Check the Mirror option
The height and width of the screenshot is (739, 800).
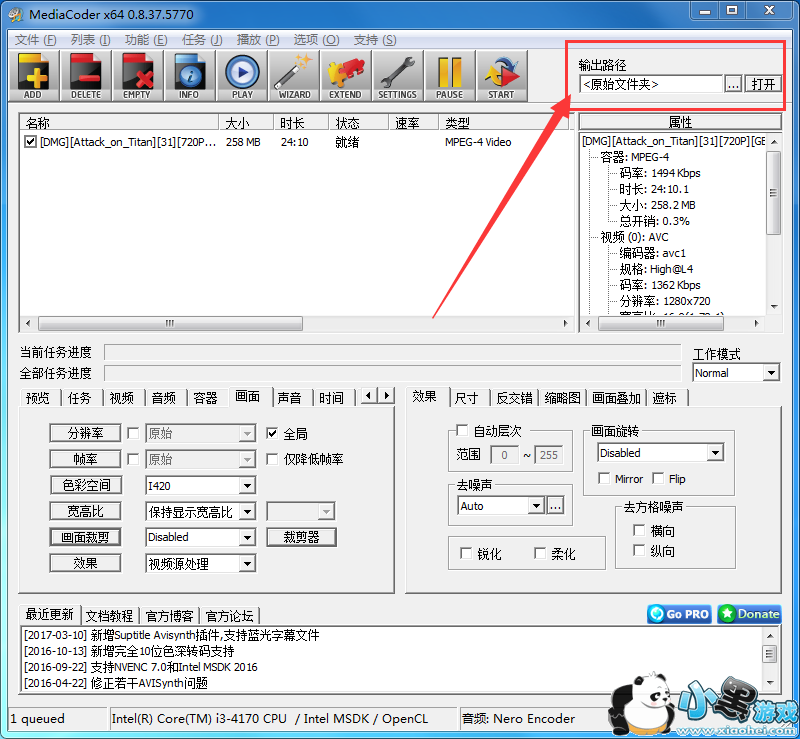tap(604, 479)
